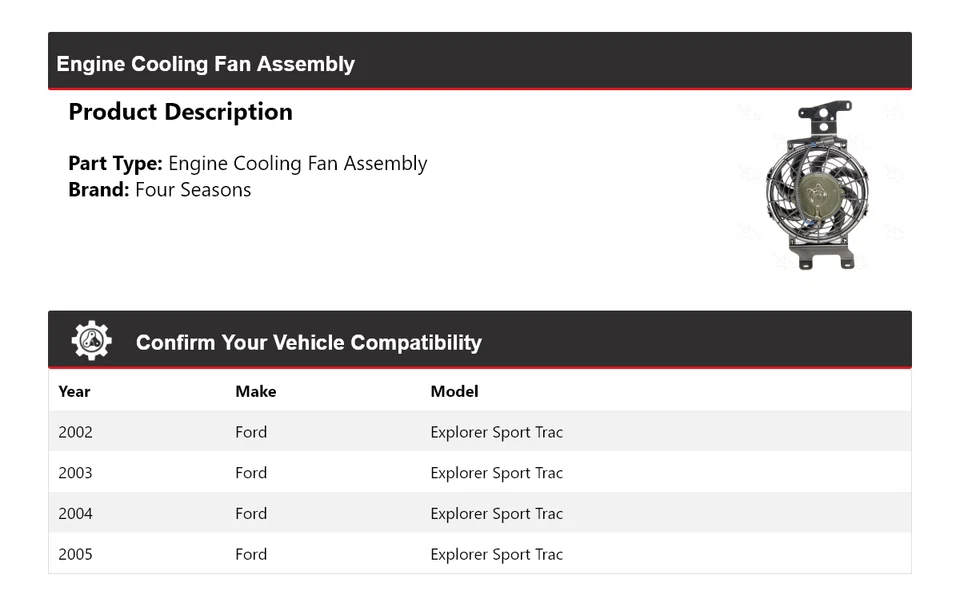This screenshot has width=960, height=606.
Task: Click the Brand Four Seasons line
Action: point(159,190)
